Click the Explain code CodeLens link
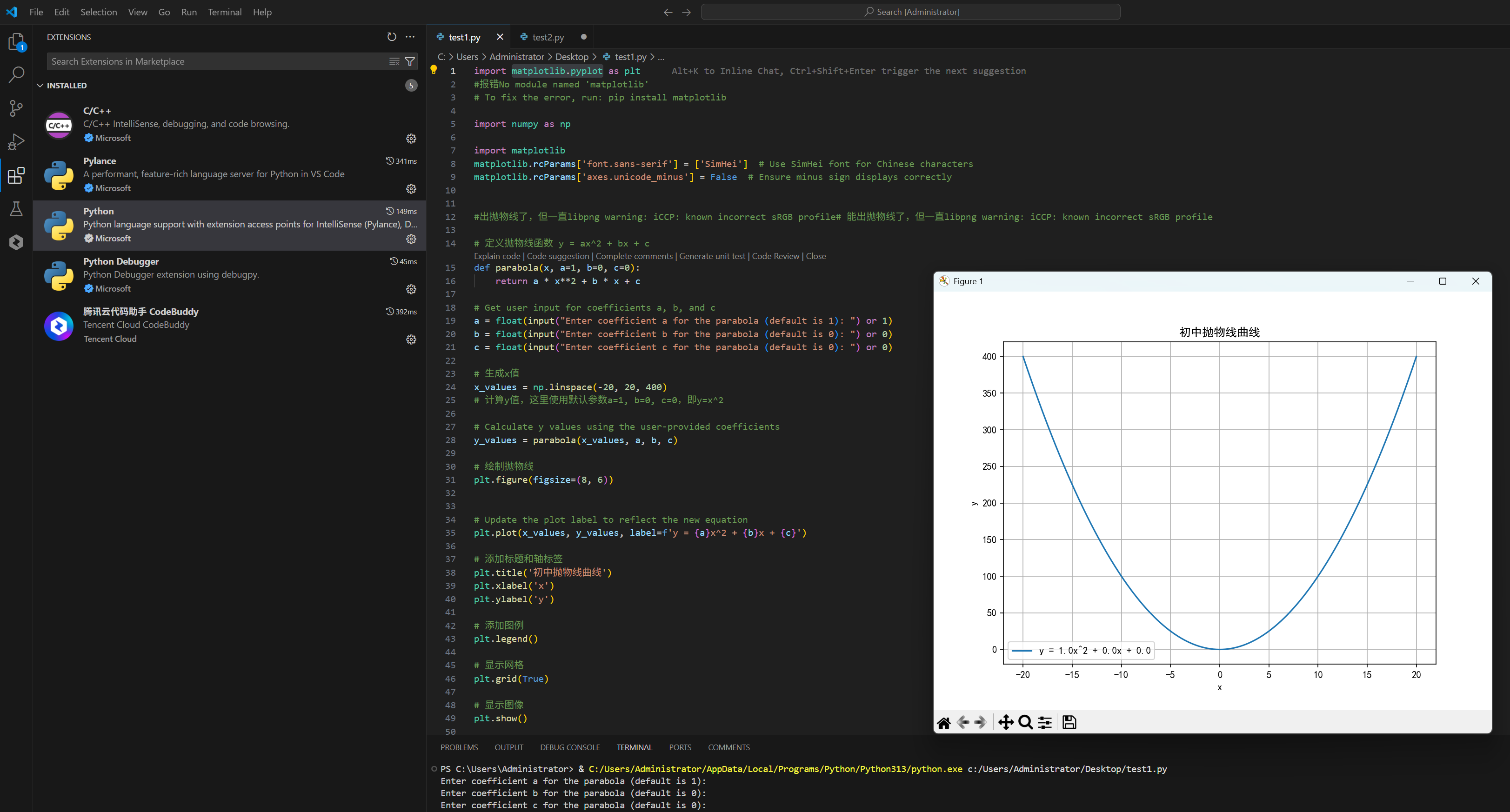The image size is (1510, 812). tap(497, 256)
